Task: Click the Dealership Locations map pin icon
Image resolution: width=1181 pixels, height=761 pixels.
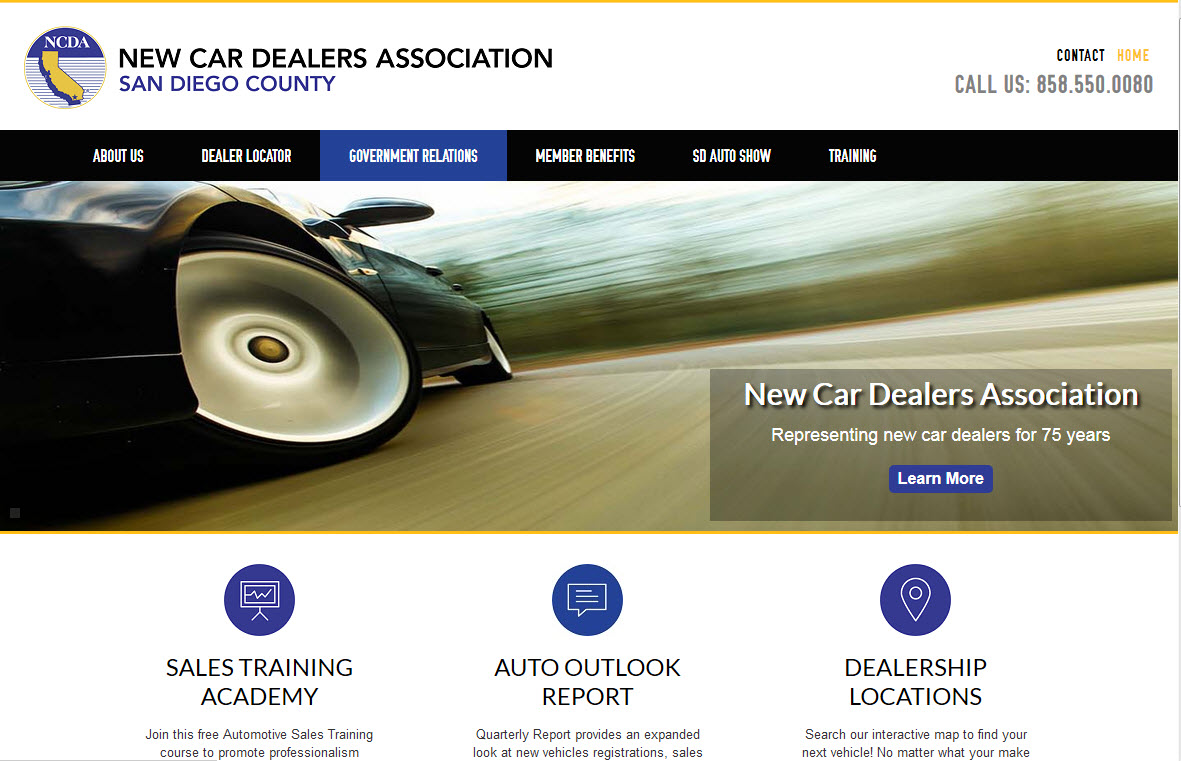Action: pos(915,600)
